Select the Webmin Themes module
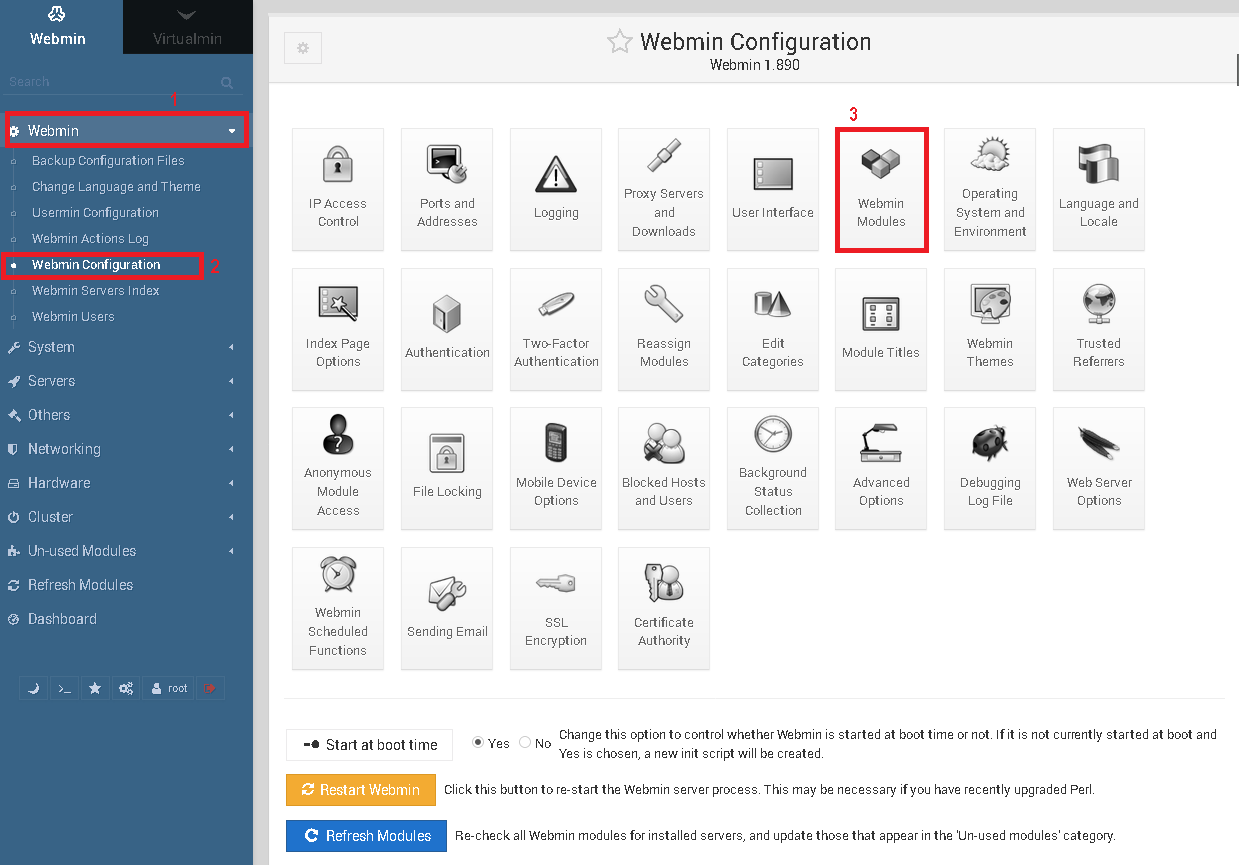The height and width of the screenshot is (865, 1239). coord(989,329)
